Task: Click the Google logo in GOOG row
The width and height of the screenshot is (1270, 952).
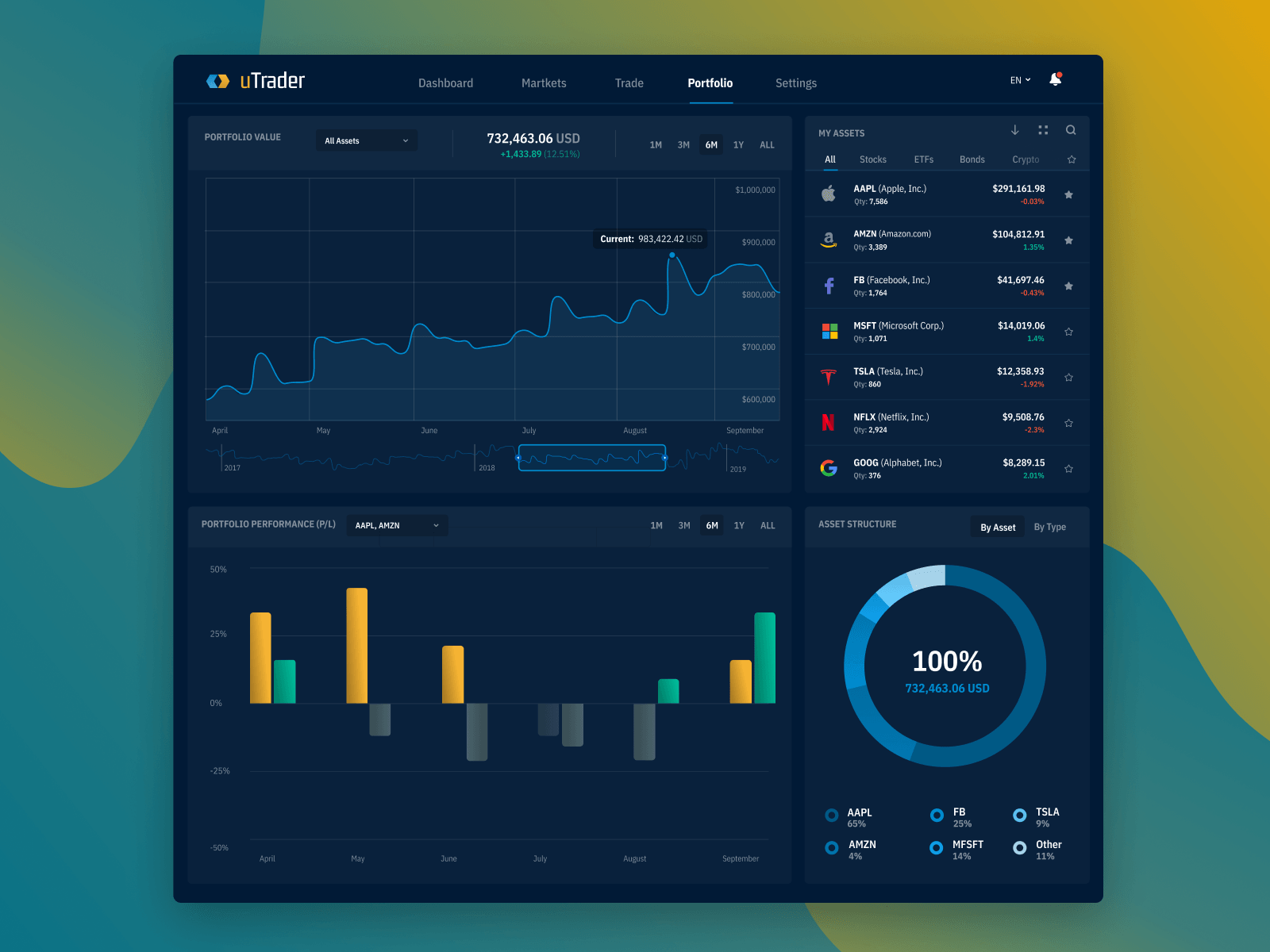Action: coord(829,468)
